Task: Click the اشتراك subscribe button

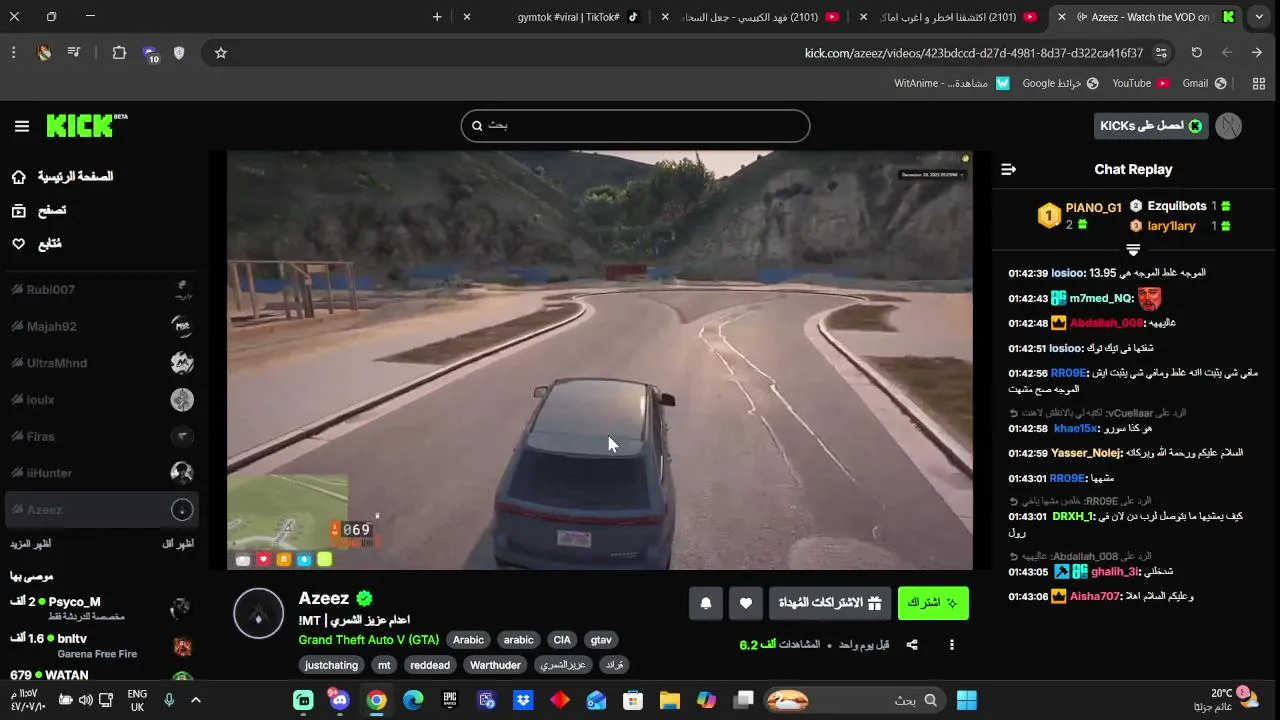Action: [933, 603]
